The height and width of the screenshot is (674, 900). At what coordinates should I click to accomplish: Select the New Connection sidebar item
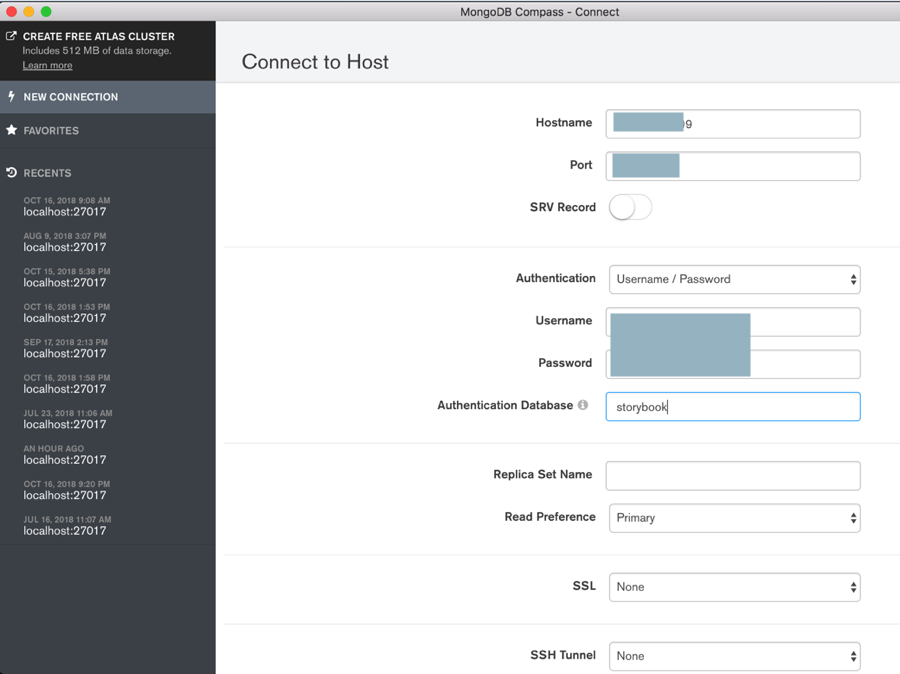pos(70,97)
